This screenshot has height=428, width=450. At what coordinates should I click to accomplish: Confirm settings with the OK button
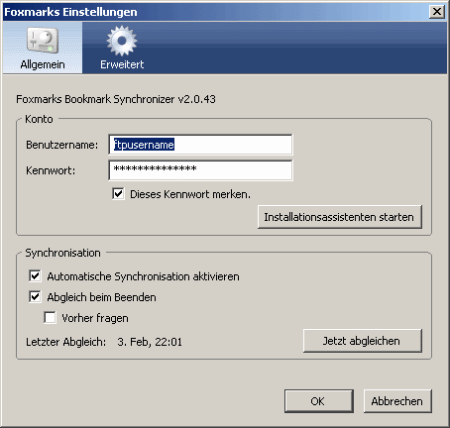(319, 401)
